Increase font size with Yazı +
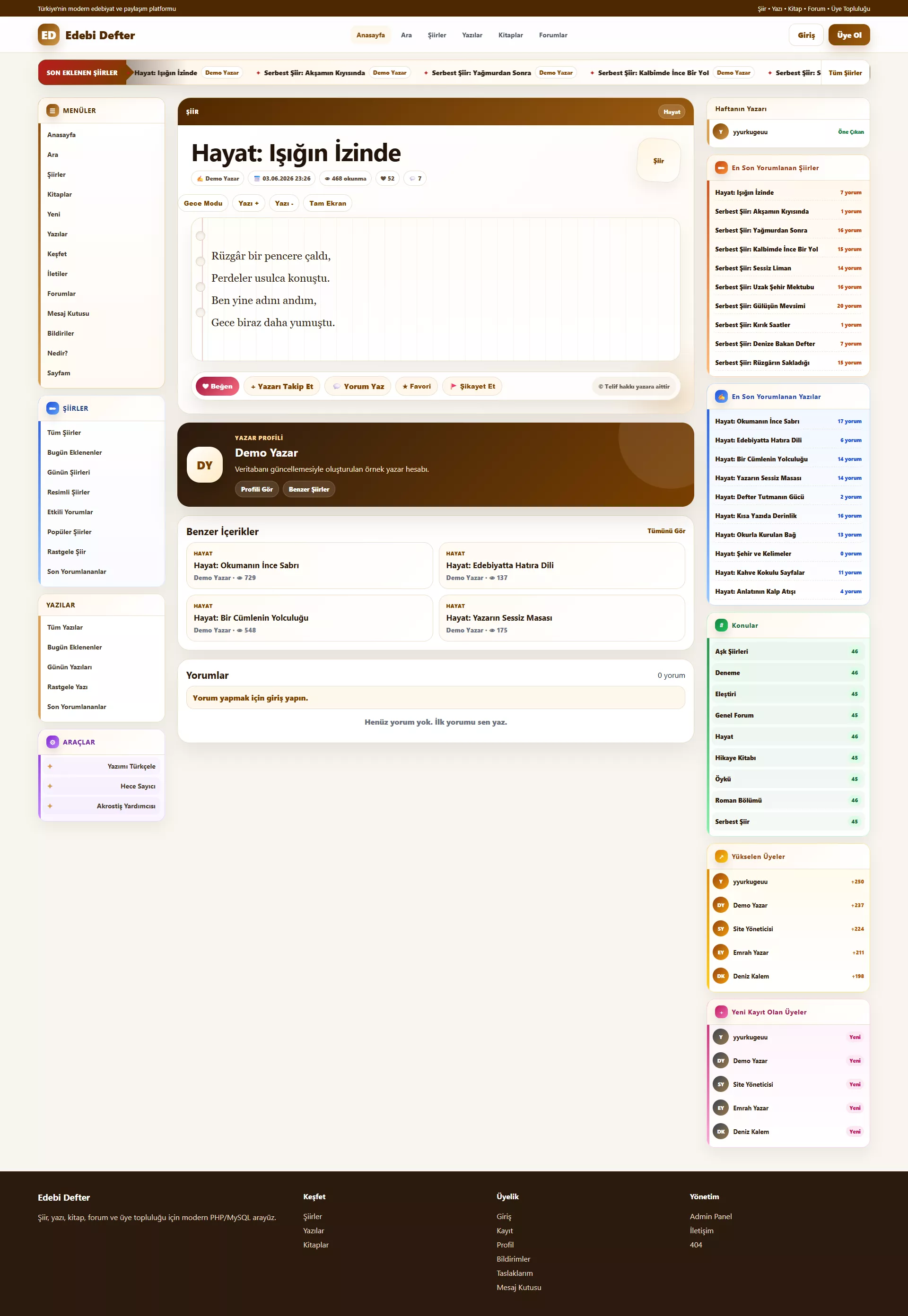Image resolution: width=908 pixels, height=1316 pixels. pyautogui.click(x=249, y=204)
